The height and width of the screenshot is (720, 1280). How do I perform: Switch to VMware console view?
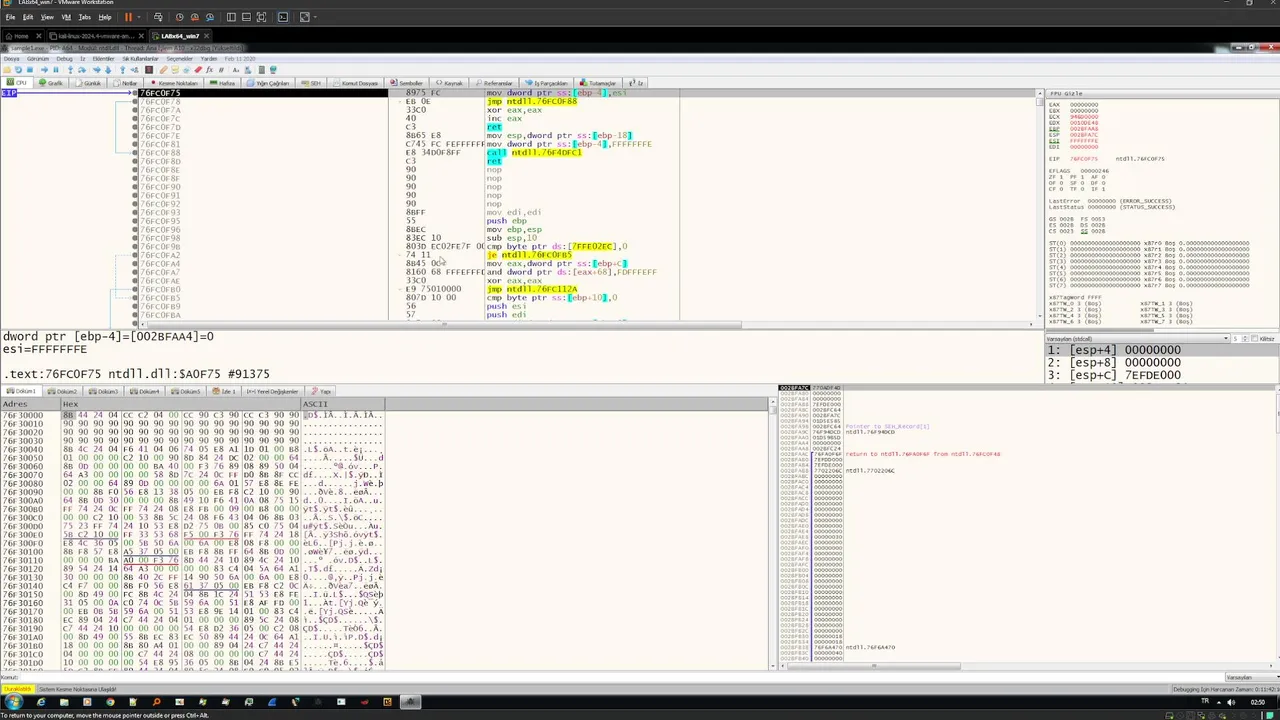[283, 17]
